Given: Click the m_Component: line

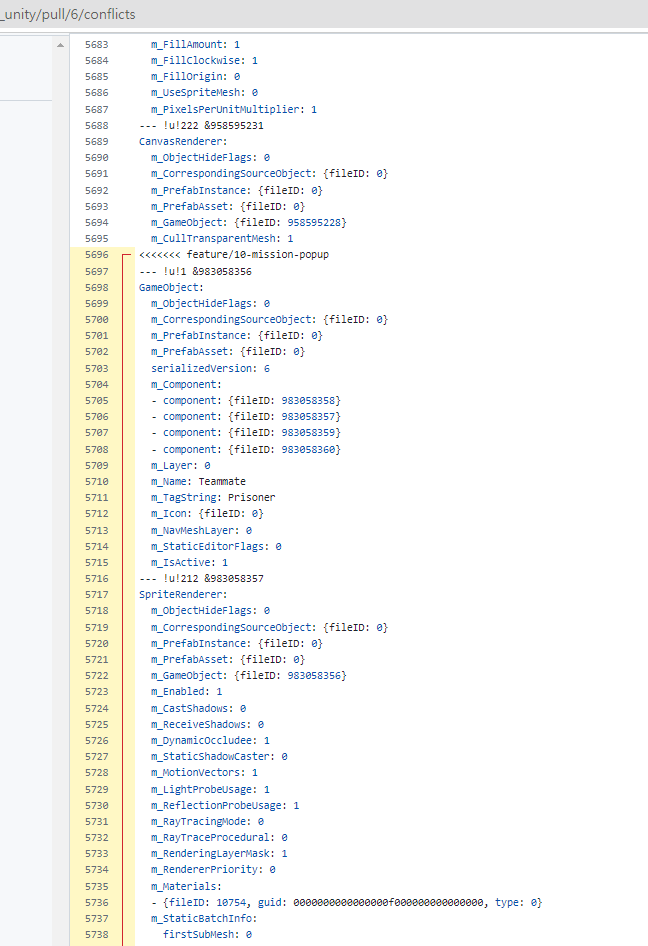Looking at the screenshot, I should click(186, 384).
